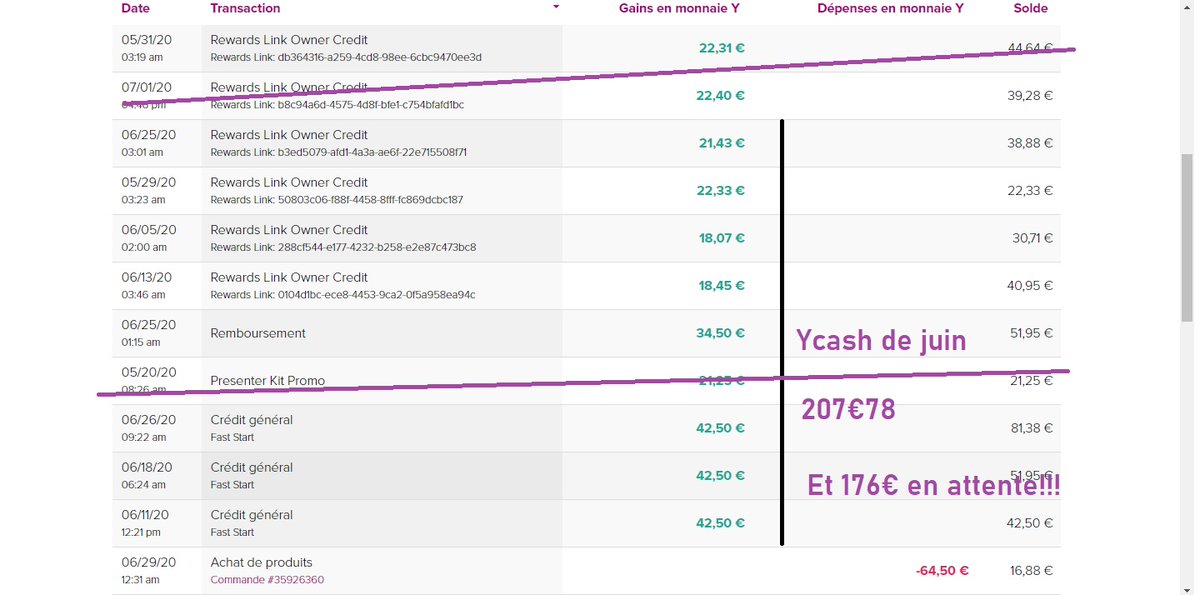Image resolution: width=1200 pixels, height=595 pixels.
Task: Select the 42,50 € gain on 06/11/20
Action: (x=721, y=523)
